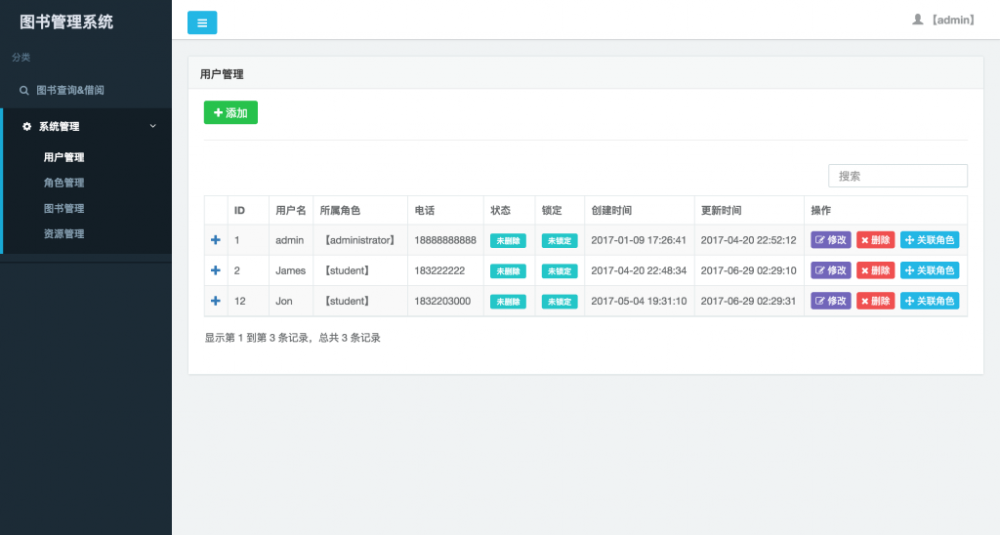Click the search magnifier icon in the sidebar

click(x=24, y=91)
